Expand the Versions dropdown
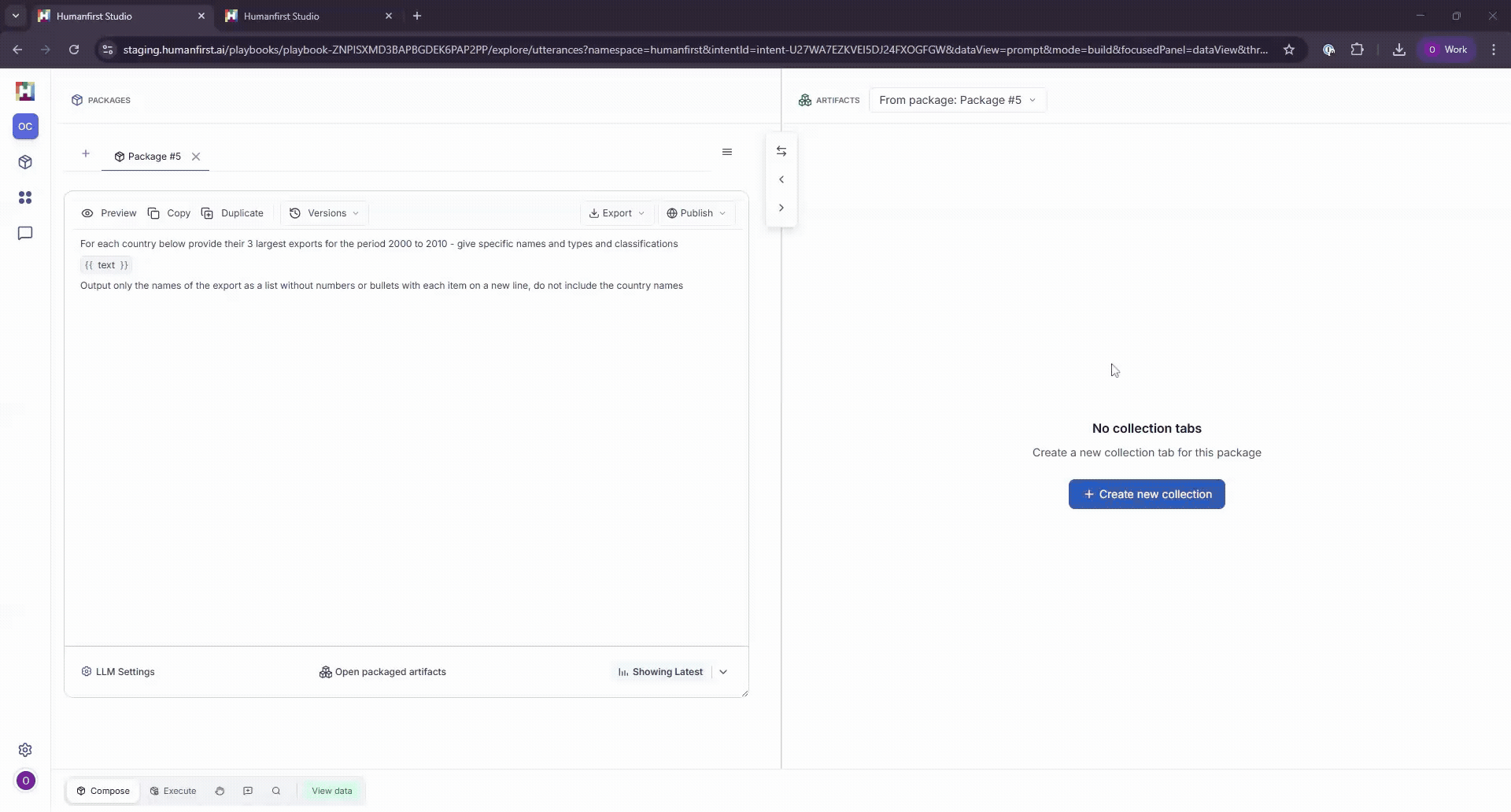 pos(324,213)
